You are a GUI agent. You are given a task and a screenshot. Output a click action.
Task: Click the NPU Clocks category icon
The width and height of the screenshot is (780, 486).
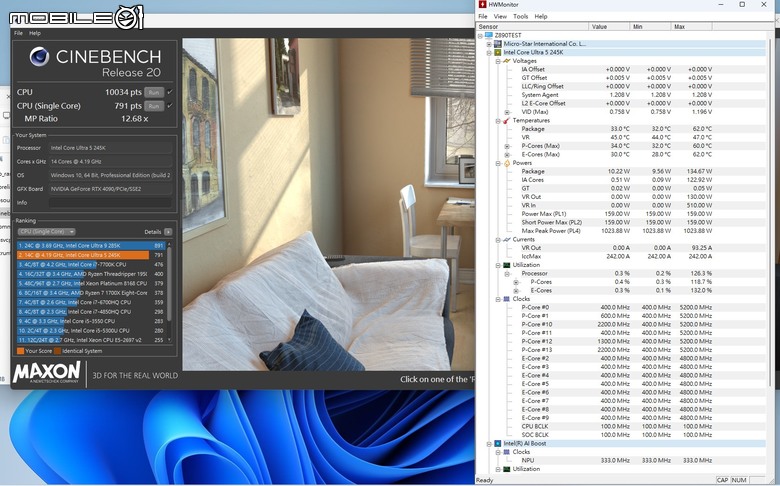506,452
